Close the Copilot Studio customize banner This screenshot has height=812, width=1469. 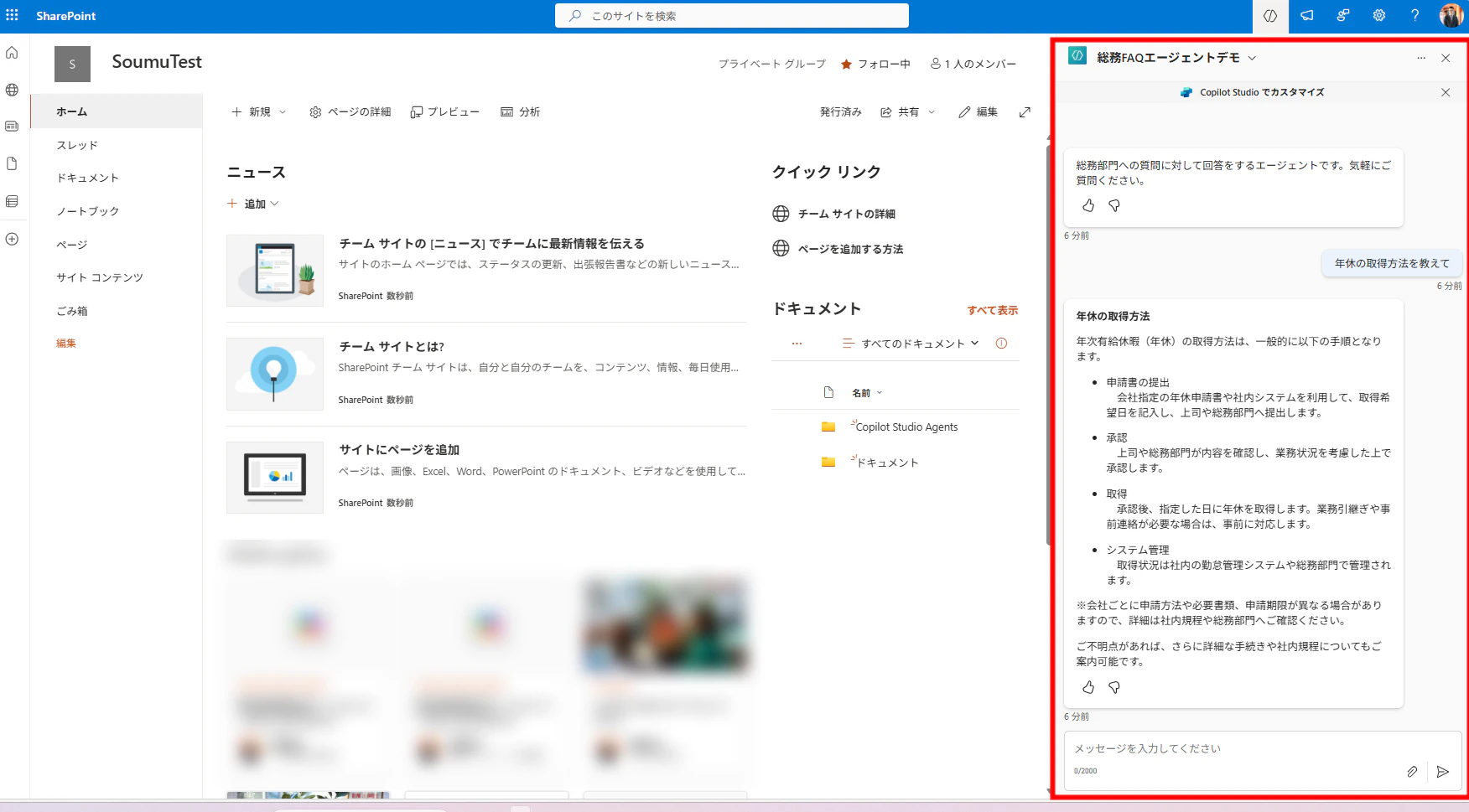click(x=1446, y=92)
